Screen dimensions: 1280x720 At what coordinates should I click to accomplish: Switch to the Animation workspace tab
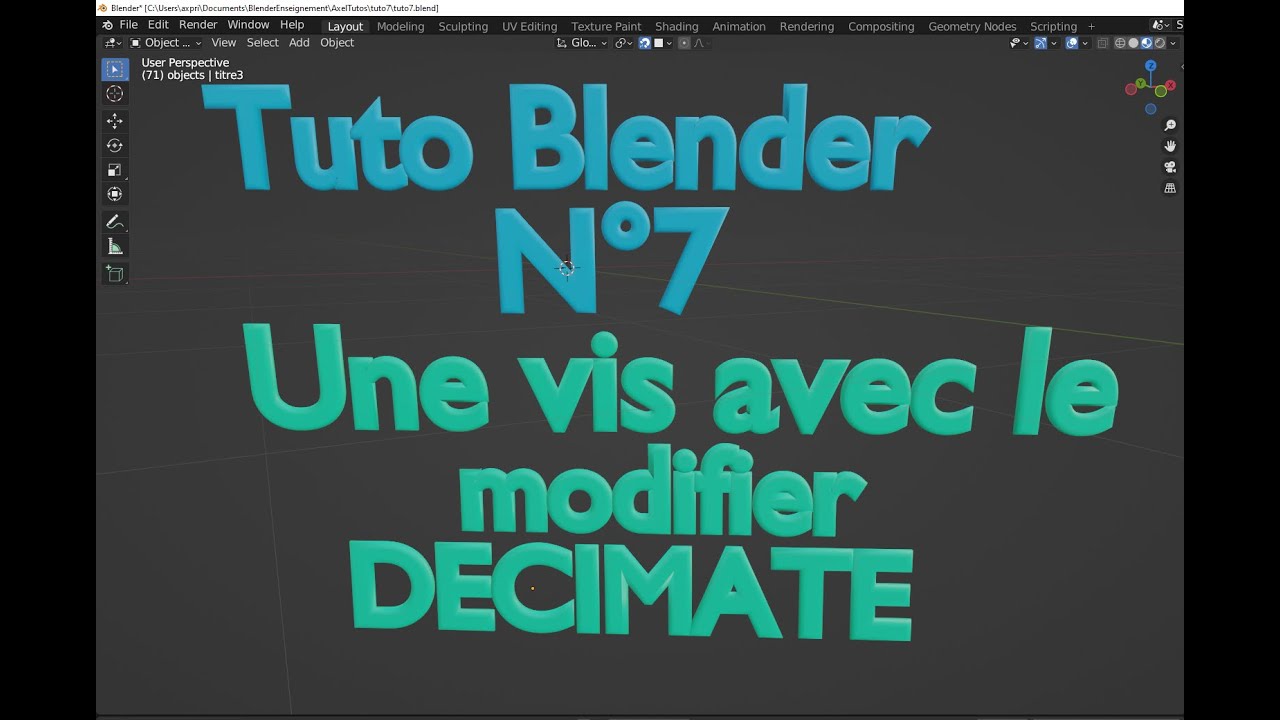pyautogui.click(x=739, y=26)
